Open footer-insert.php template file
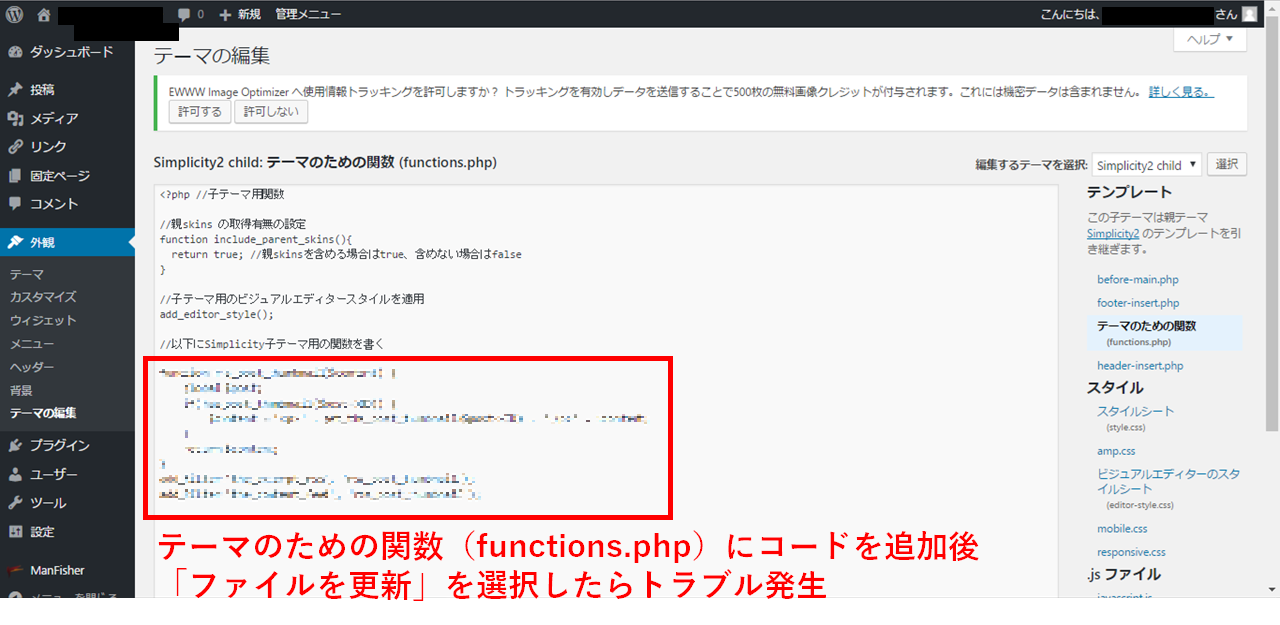The width and height of the screenshot is (1280, 625). click(1138, 303)
